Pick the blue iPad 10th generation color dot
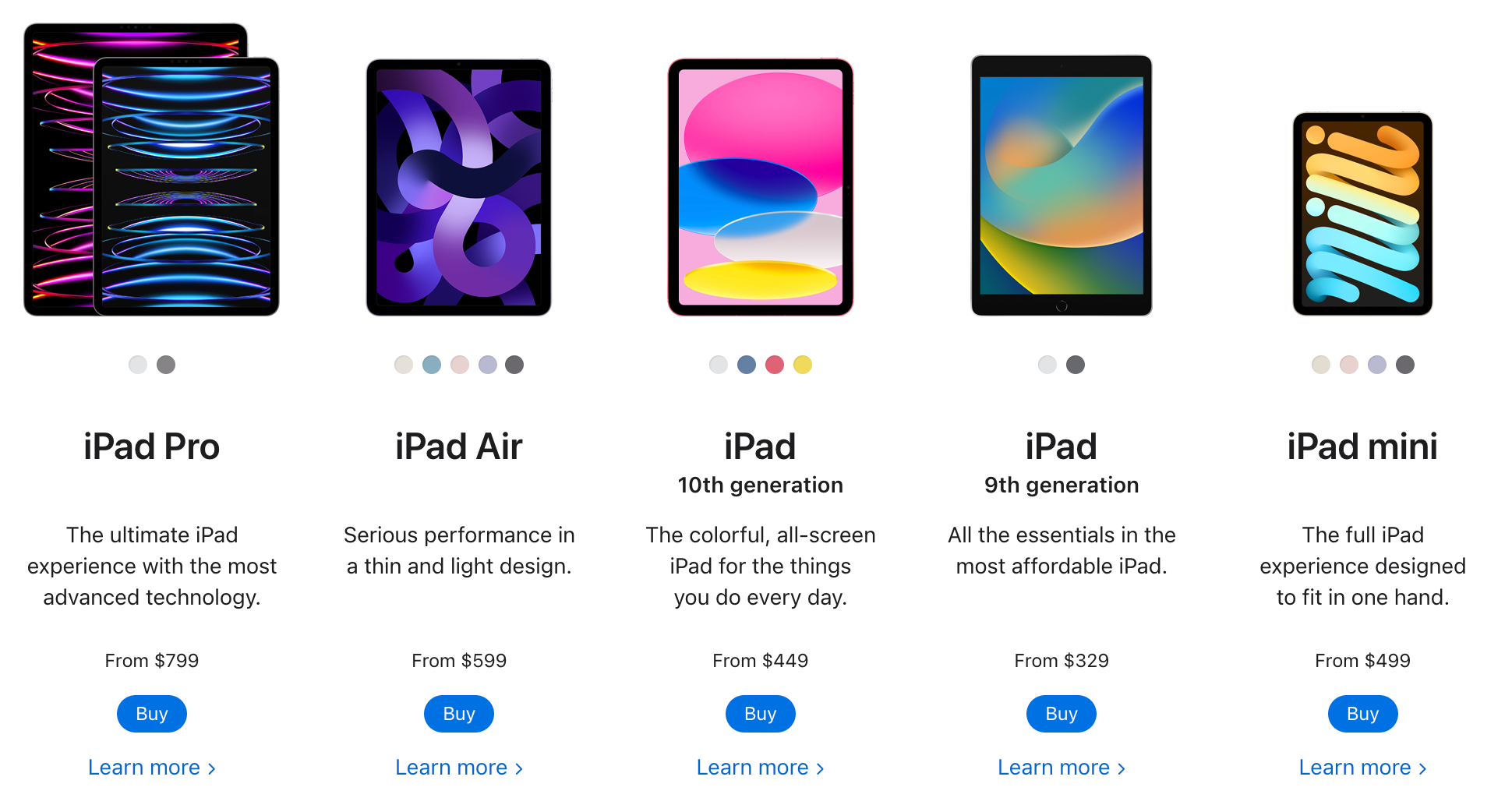 click(x=747, y=365)
